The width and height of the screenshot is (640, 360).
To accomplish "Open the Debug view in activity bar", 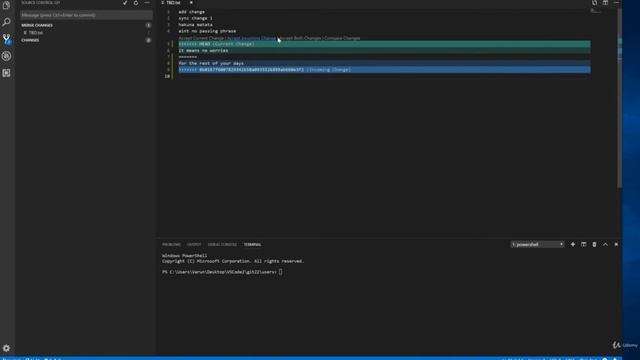I will [6, 56].
